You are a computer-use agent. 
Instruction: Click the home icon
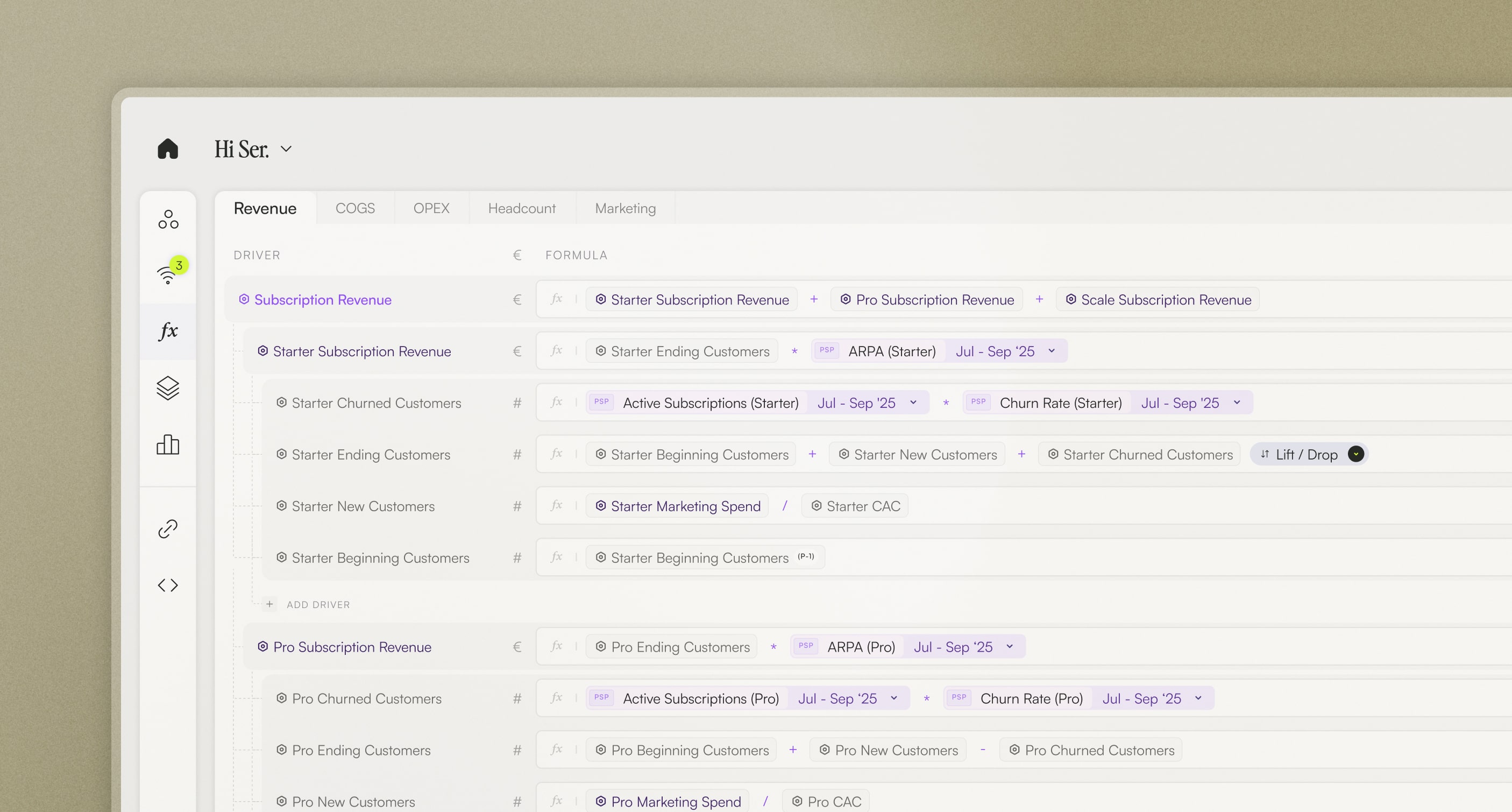[x=168, y=149]
